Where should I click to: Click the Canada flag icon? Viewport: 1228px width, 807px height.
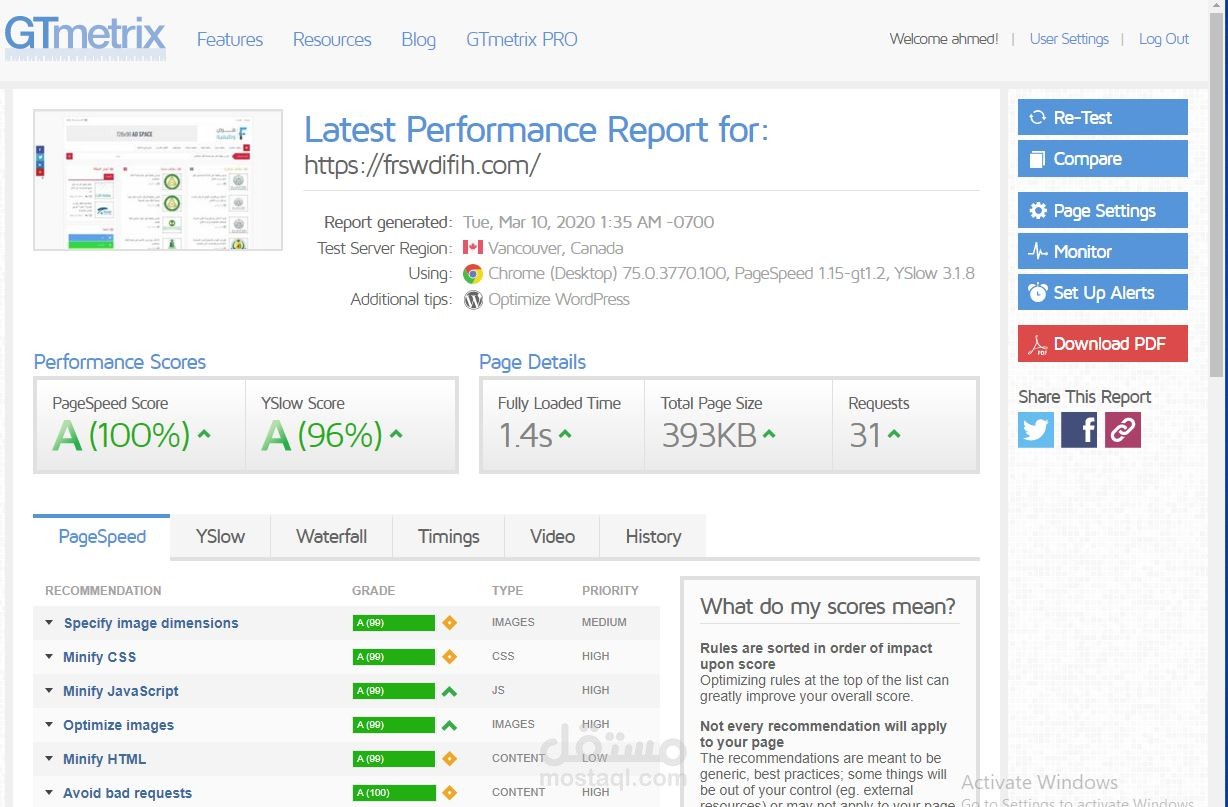[x=473, y=248]
